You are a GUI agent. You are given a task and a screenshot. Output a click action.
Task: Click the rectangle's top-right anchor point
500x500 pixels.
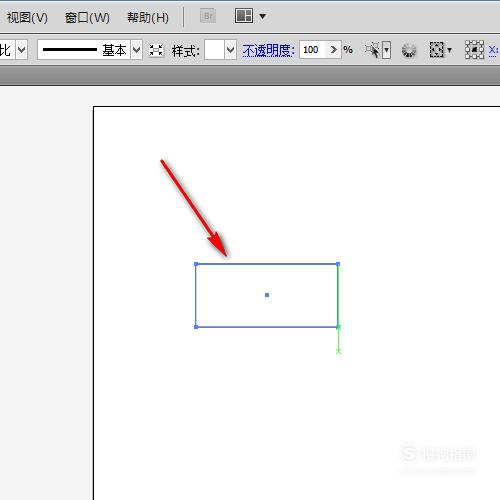pos(338,264)
